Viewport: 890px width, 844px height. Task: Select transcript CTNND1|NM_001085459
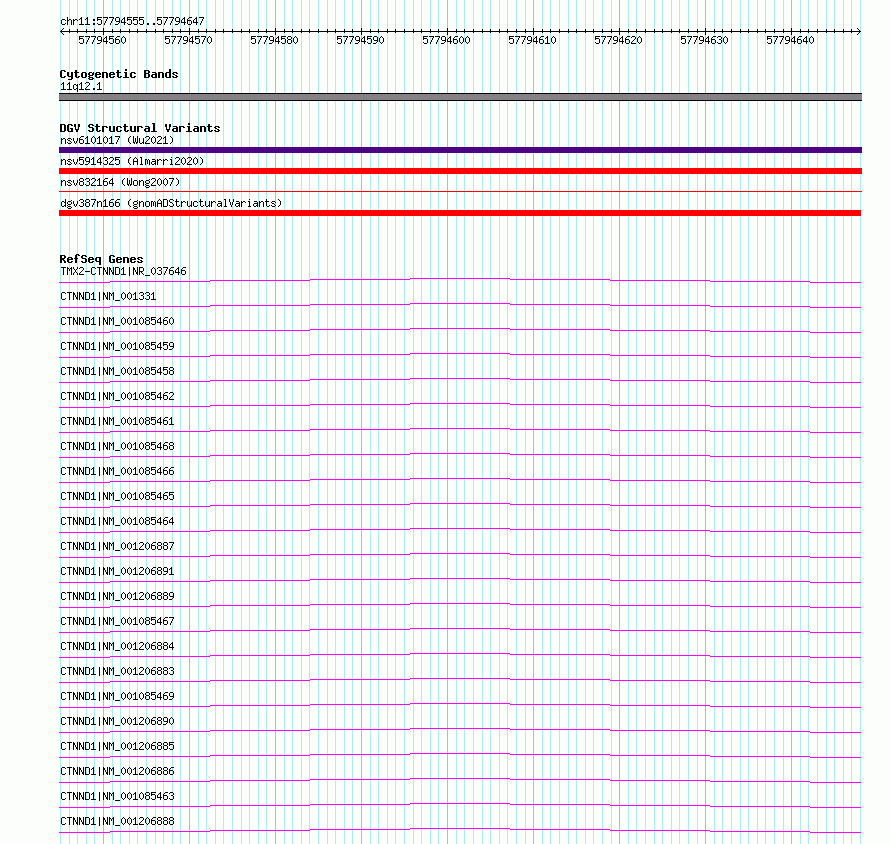(x=117, y=346)
